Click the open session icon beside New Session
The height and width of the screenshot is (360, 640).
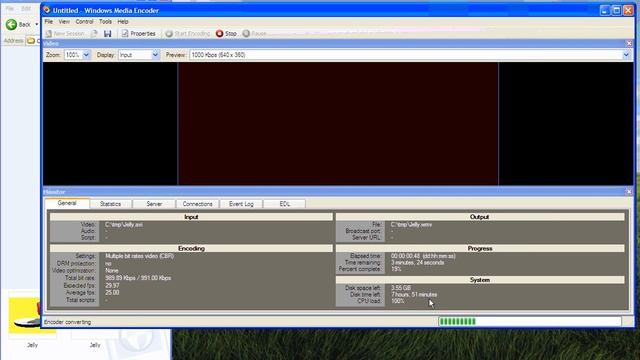pyautogui.click(x=94, y=33)
